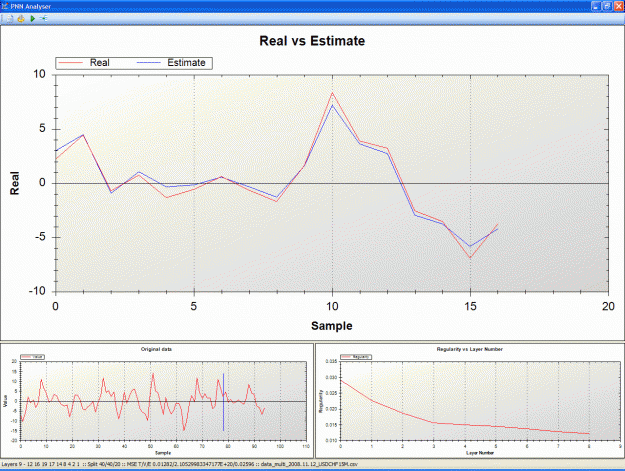Viewport: 625px width, 471px height.
Task: Click the y-axis tick label -10 in main chart
Action: point(37,291)
